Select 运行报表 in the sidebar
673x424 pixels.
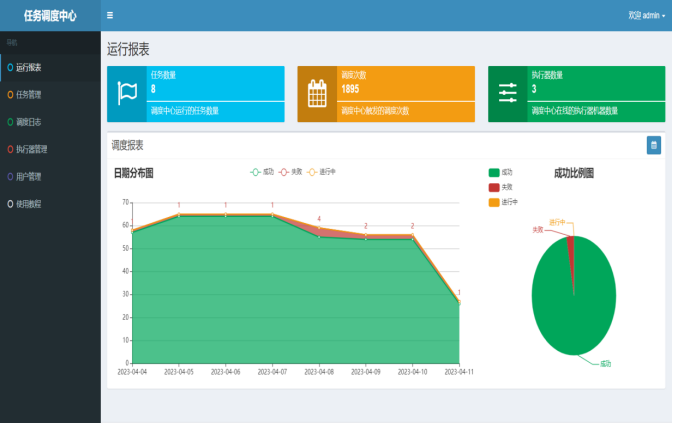coord(29,68)
